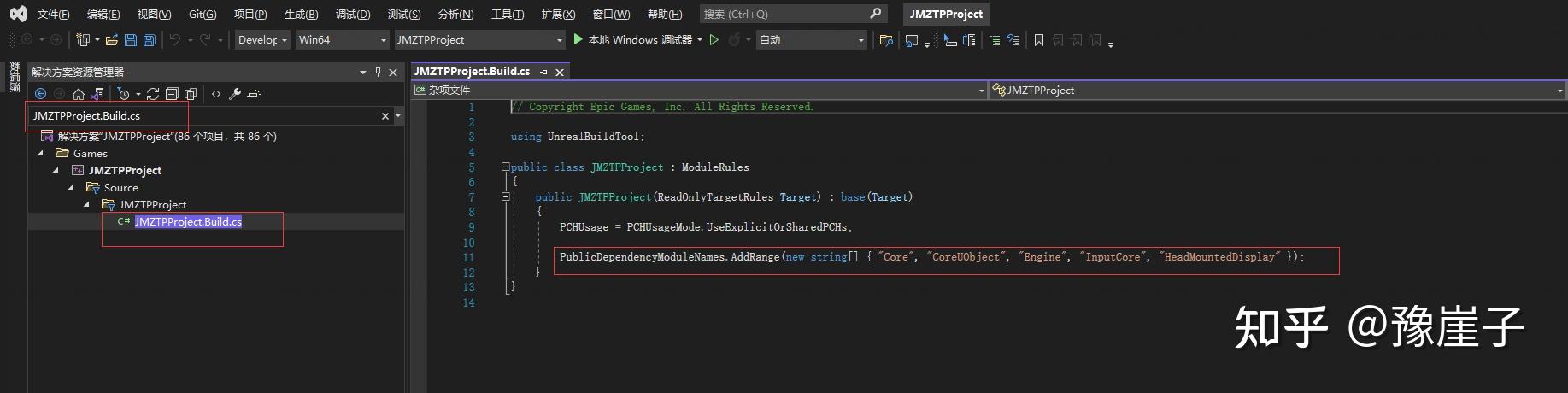Close the JMZTPProject.Build.cs editor tab
This screenshot has width=1568, height=393.
point(560,73)
